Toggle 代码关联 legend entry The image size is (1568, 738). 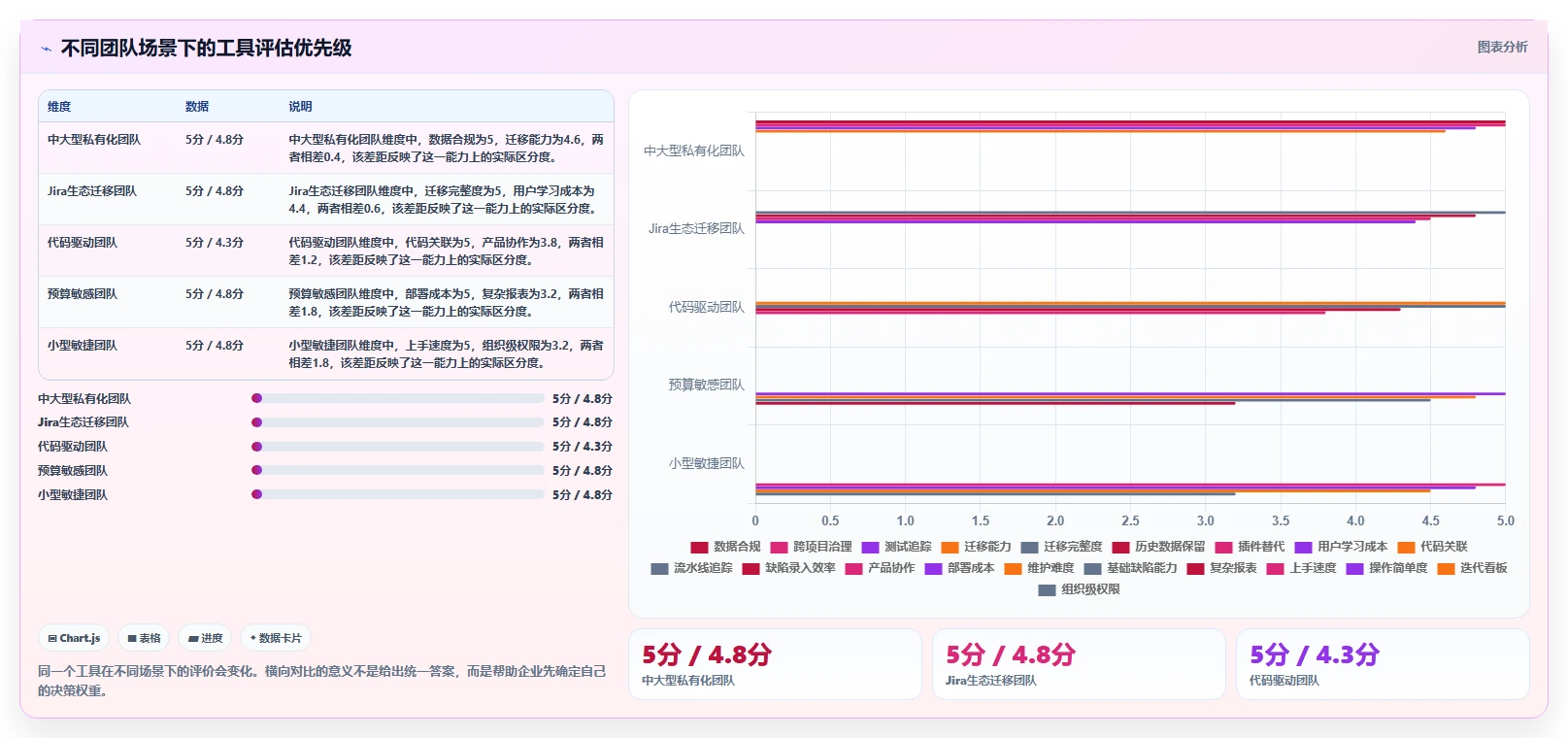1432,547
